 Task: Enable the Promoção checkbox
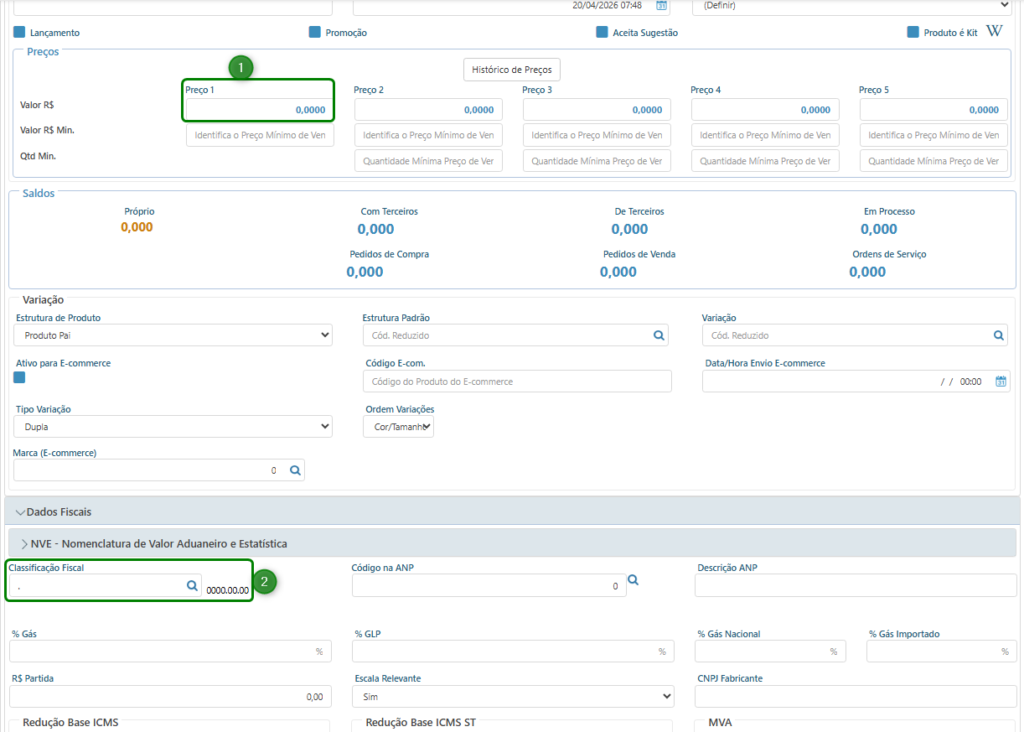click(315, 32)
